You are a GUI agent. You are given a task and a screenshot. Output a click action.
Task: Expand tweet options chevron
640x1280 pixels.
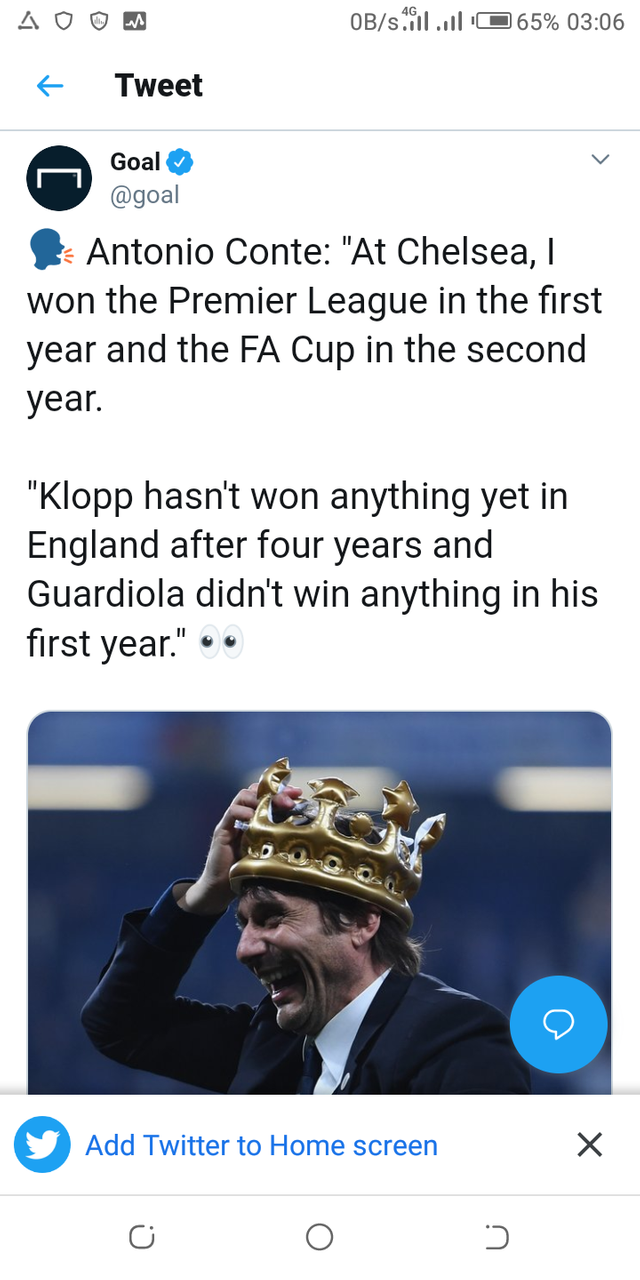pos(600,160)
